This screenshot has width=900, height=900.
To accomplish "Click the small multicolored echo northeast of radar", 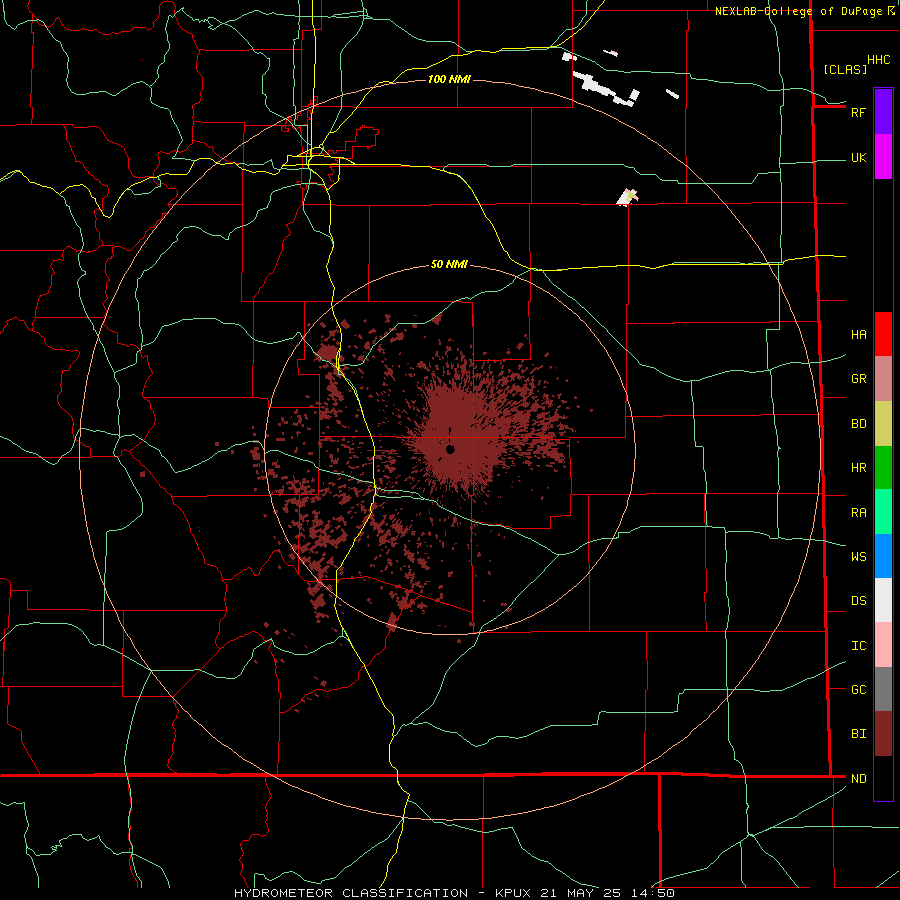I will [627, 197].
